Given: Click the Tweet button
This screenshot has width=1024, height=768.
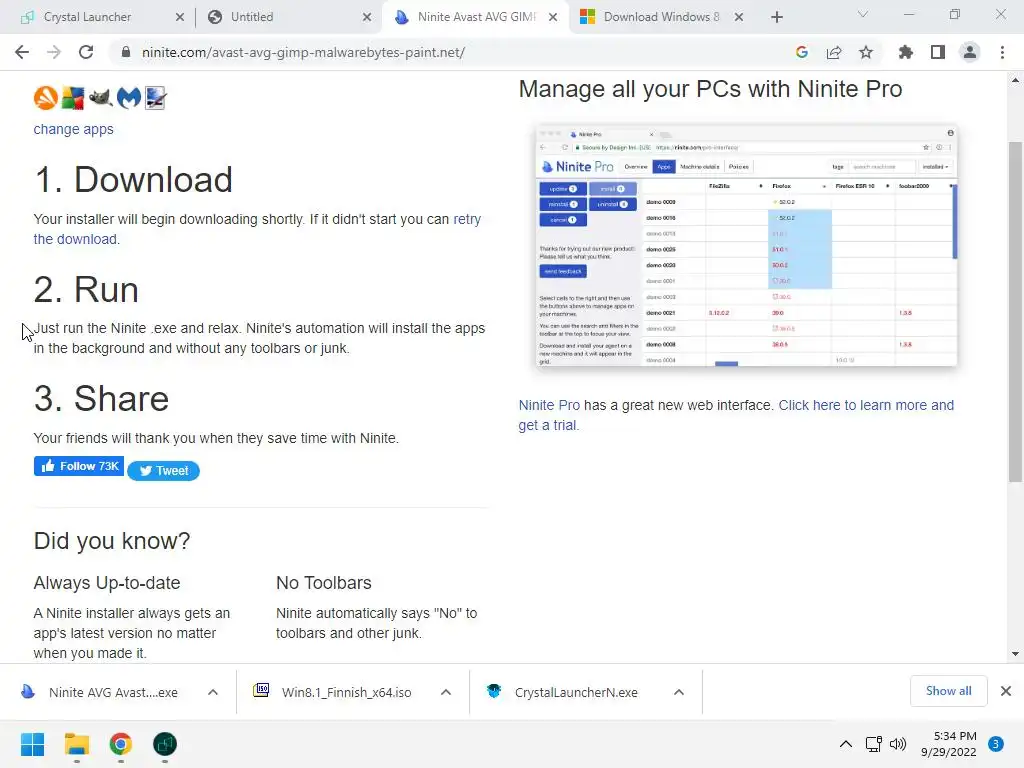Looking at the screenshot, I should [x=163, y=471].
